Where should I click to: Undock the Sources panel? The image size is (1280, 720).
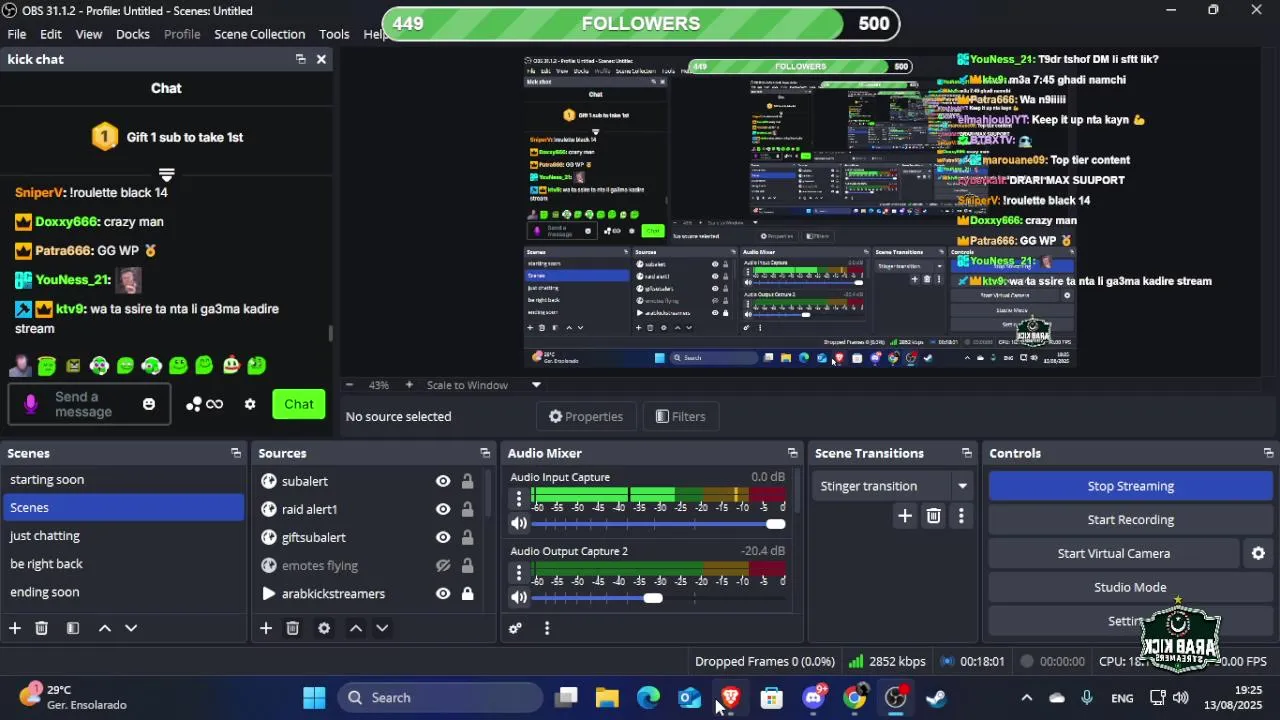point(485,453)
